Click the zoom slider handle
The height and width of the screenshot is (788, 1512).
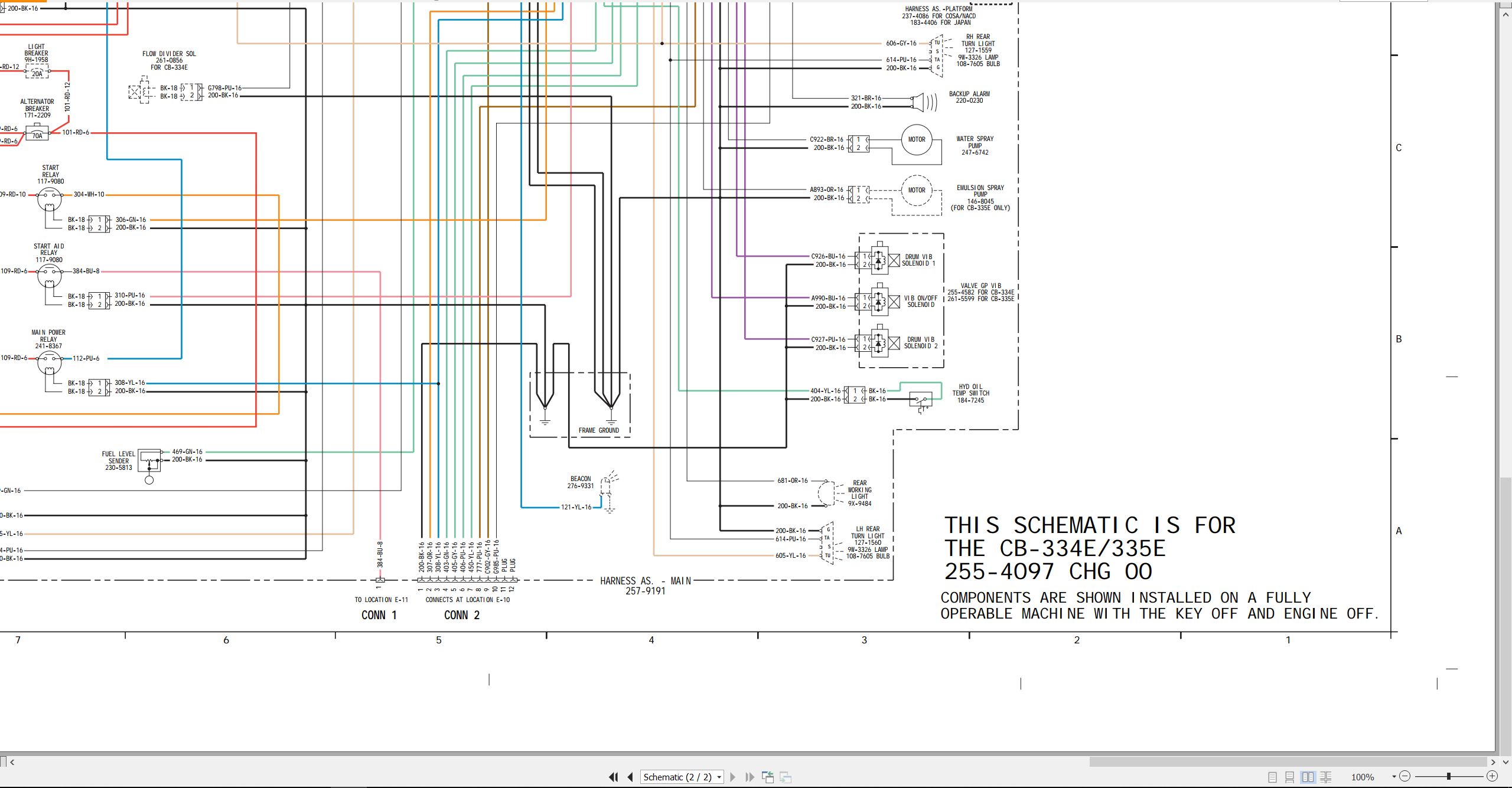pyautogui.click(x=1449, y=776)
